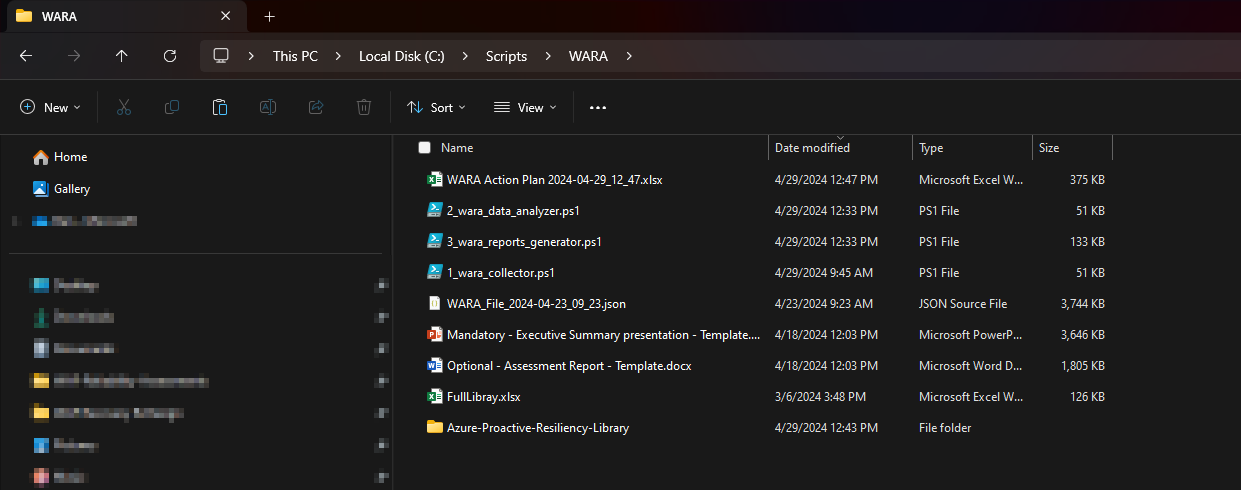The height and width of the screenshot is (490, 1241).
Task: Open Gallery in the navigation pane
Action: 71,189
